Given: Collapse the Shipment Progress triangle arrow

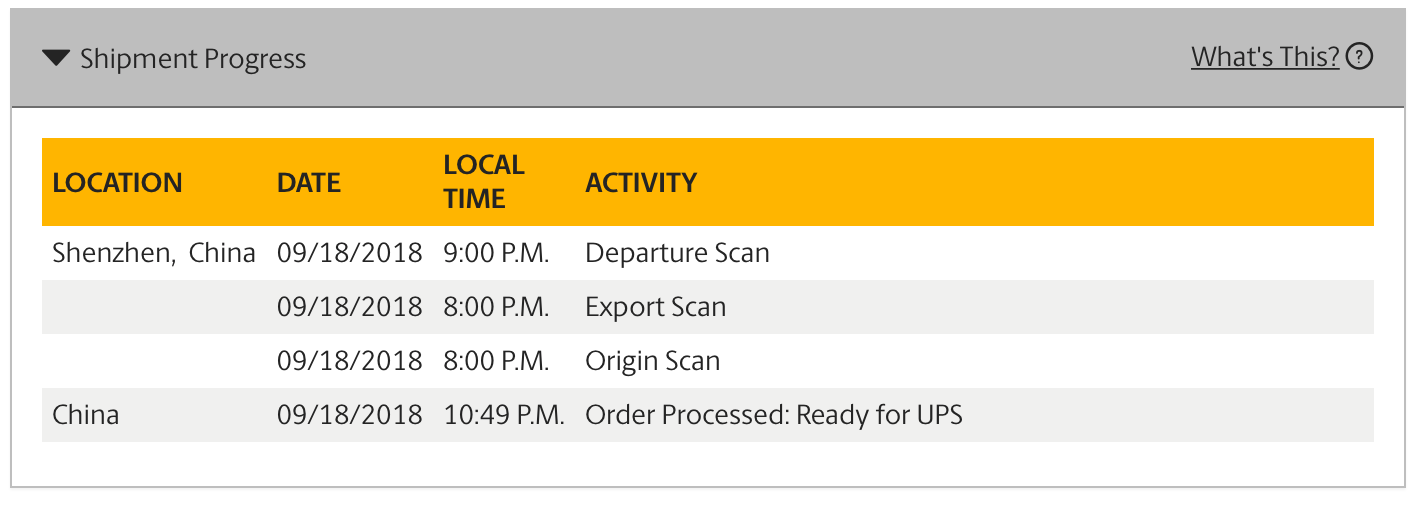Looking at the screenshot, I should click(x=56, y=59).
